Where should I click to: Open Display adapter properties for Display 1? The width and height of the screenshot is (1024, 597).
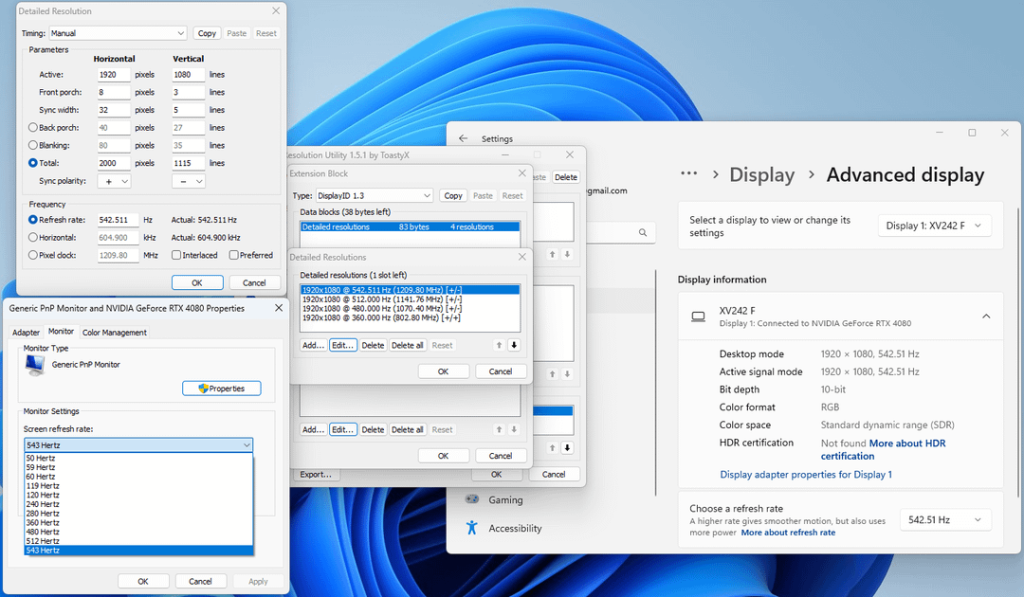(805, 474)
